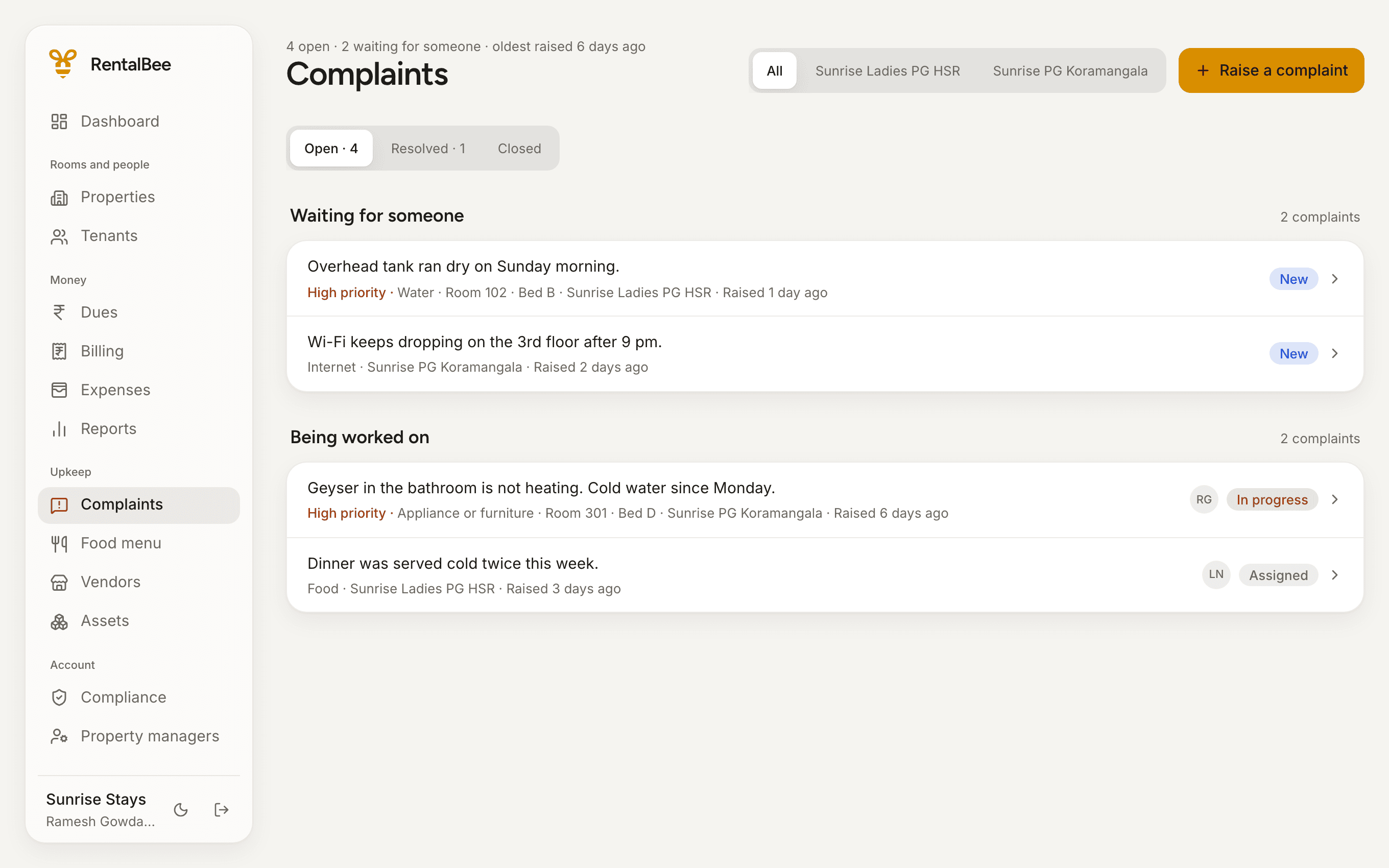This screenshot has height=868, width=1389.
Task: Go to Tenants page
Action: pos(138,236)
